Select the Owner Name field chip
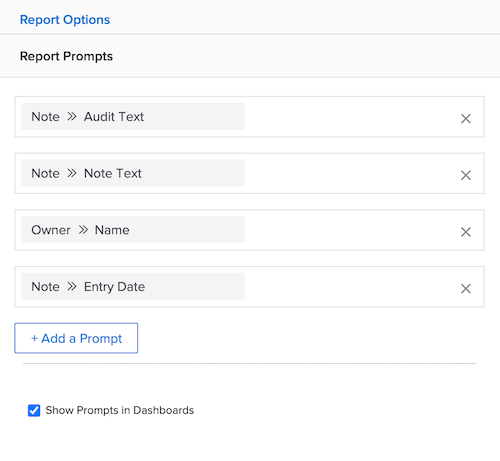Image resolution: width=500 pixels, height=461 pixels. [x=133, y=230]
